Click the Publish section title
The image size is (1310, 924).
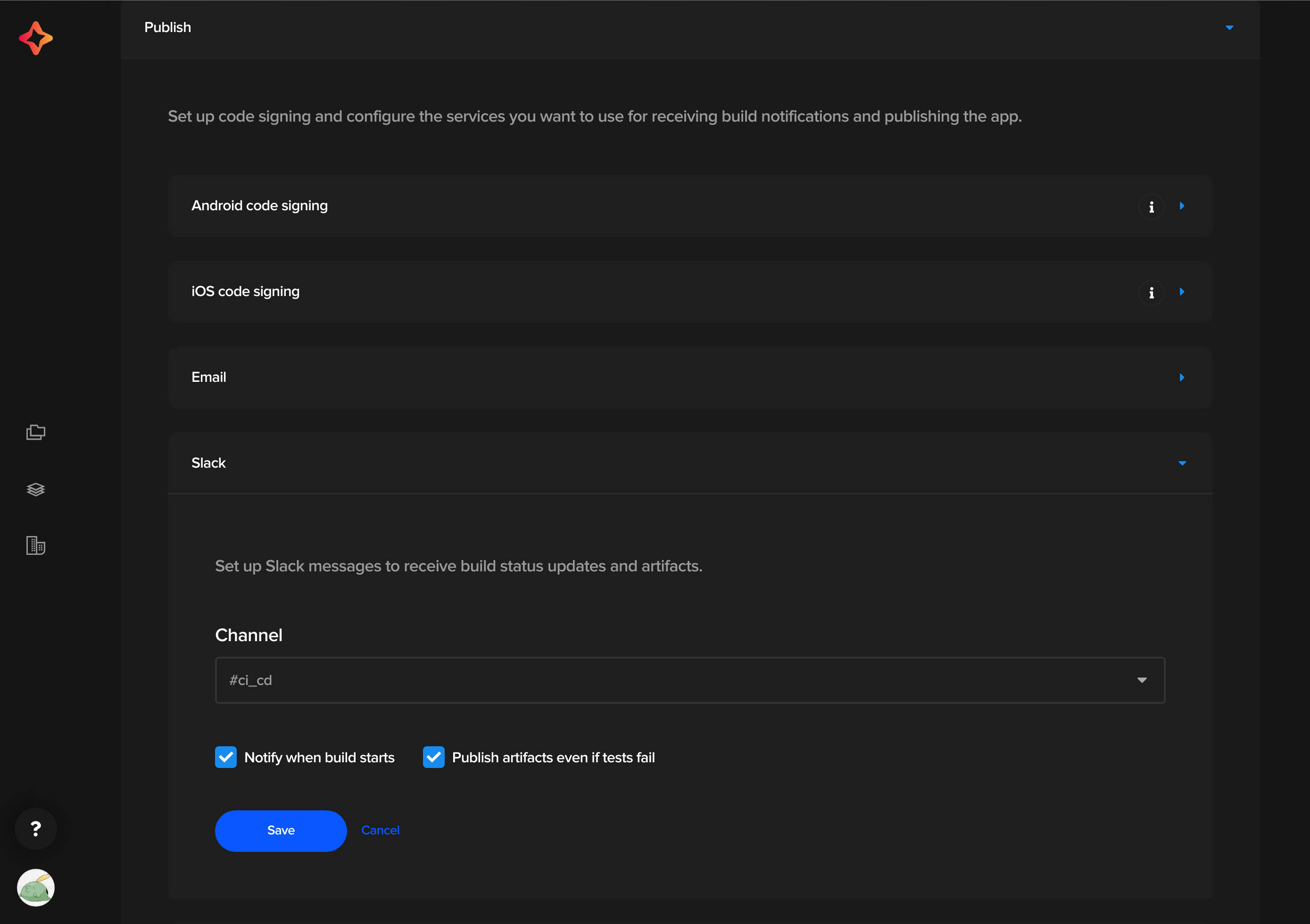[168, 27]
